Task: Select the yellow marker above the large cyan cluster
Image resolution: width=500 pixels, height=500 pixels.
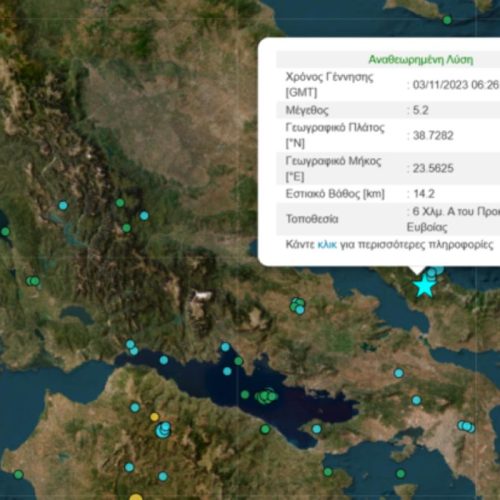Action: click(154, 417)
